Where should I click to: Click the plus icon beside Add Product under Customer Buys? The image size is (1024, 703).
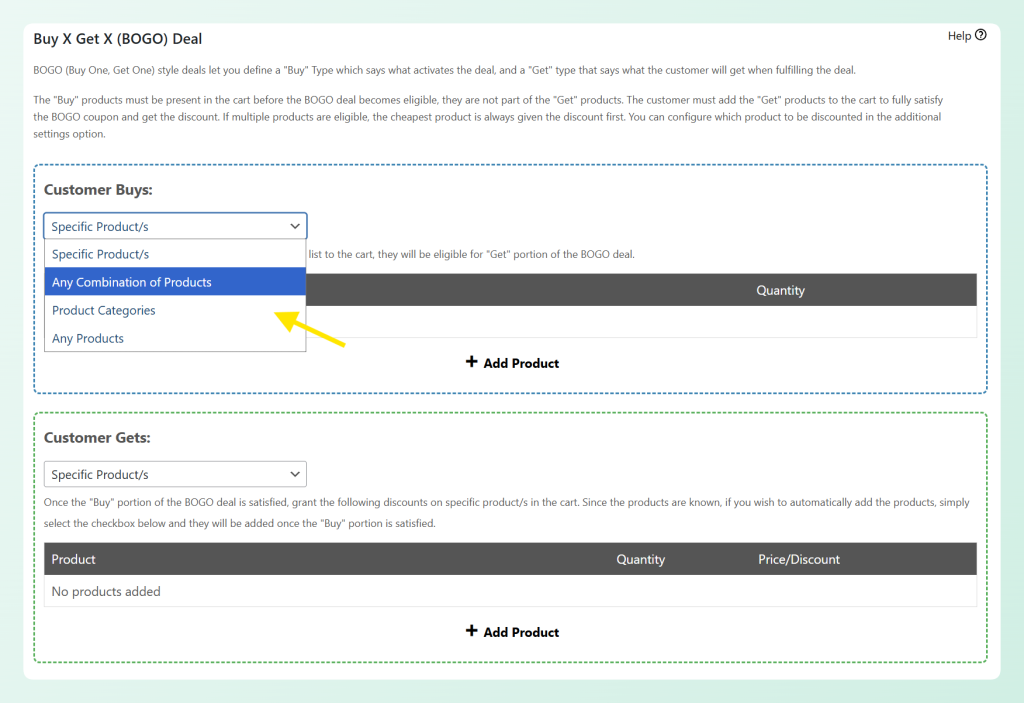pos(472,363)
